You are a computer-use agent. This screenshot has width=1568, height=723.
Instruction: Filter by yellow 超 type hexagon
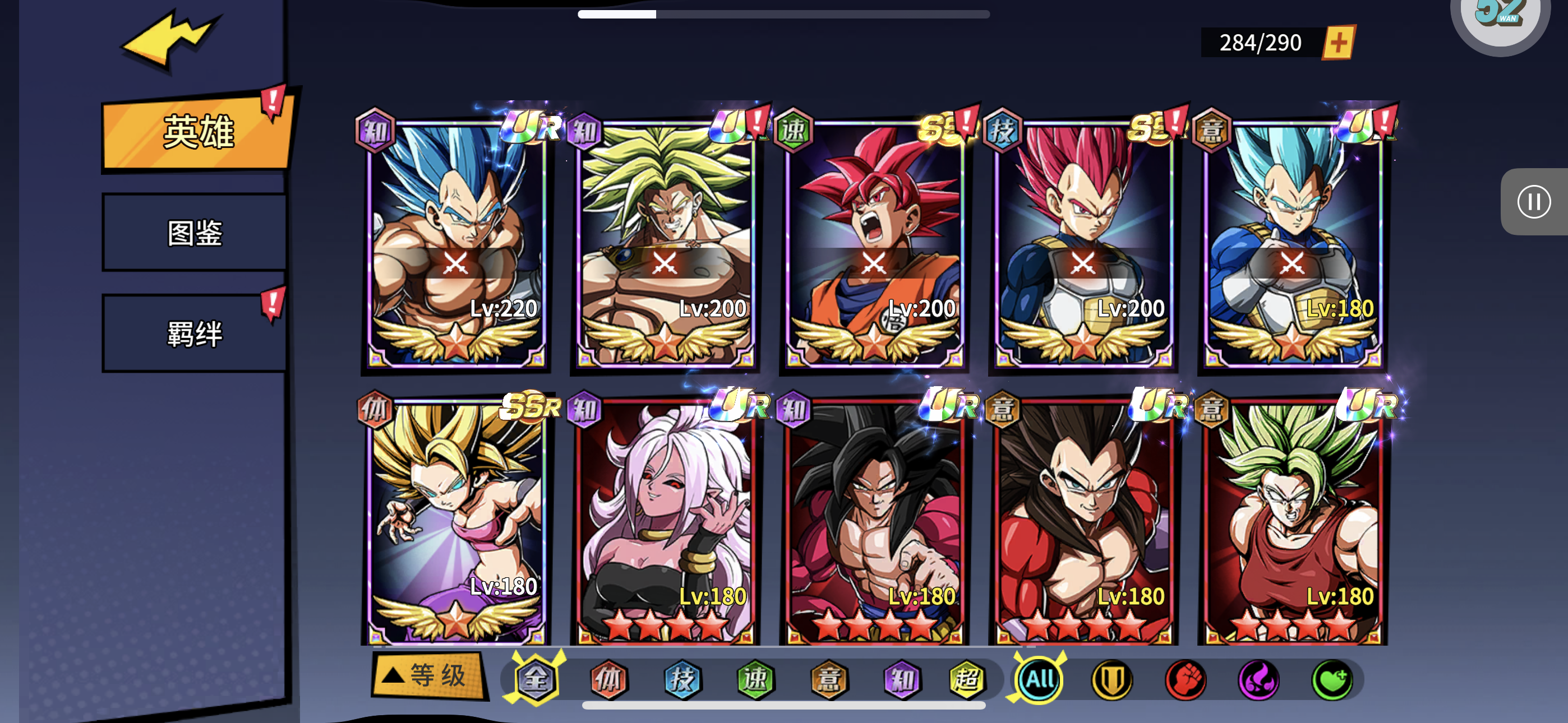point(967,679)
